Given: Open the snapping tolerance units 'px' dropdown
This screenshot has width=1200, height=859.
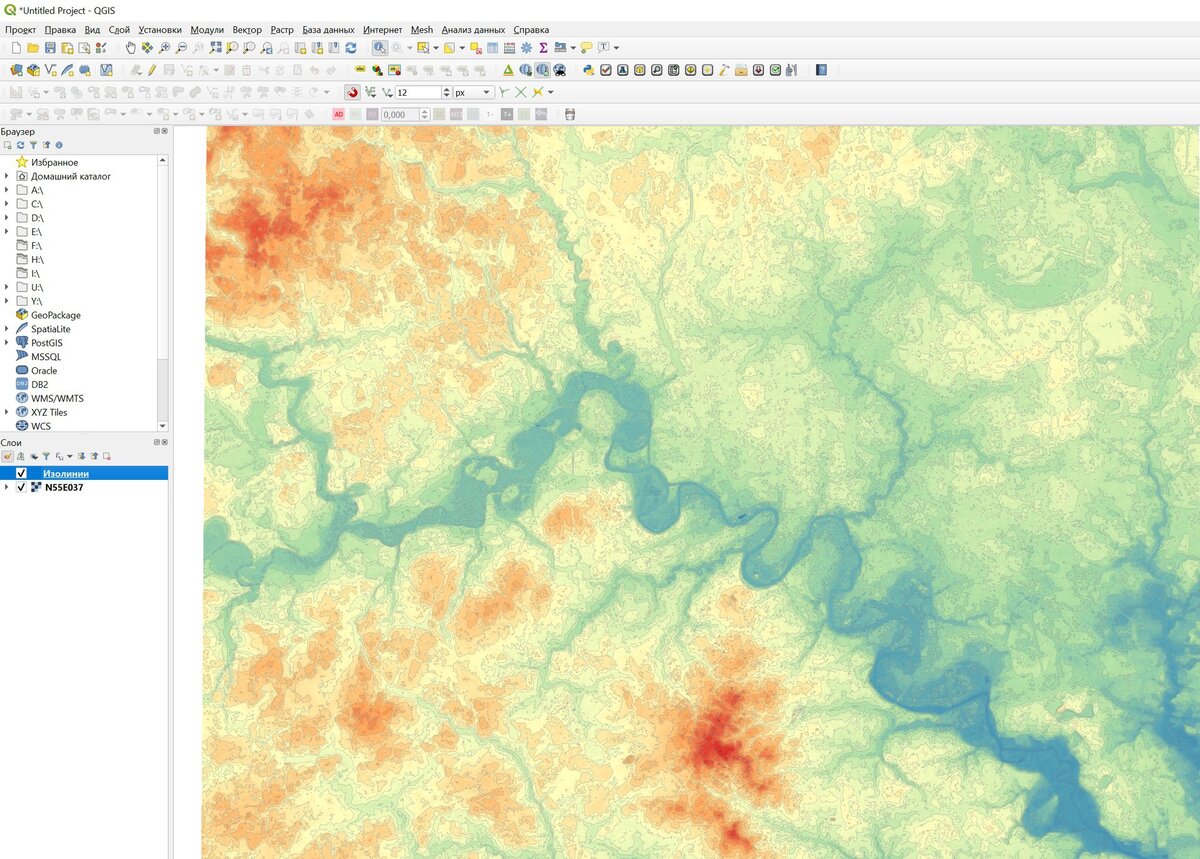Looking at the screenshot, I should (x=473, y=92).
